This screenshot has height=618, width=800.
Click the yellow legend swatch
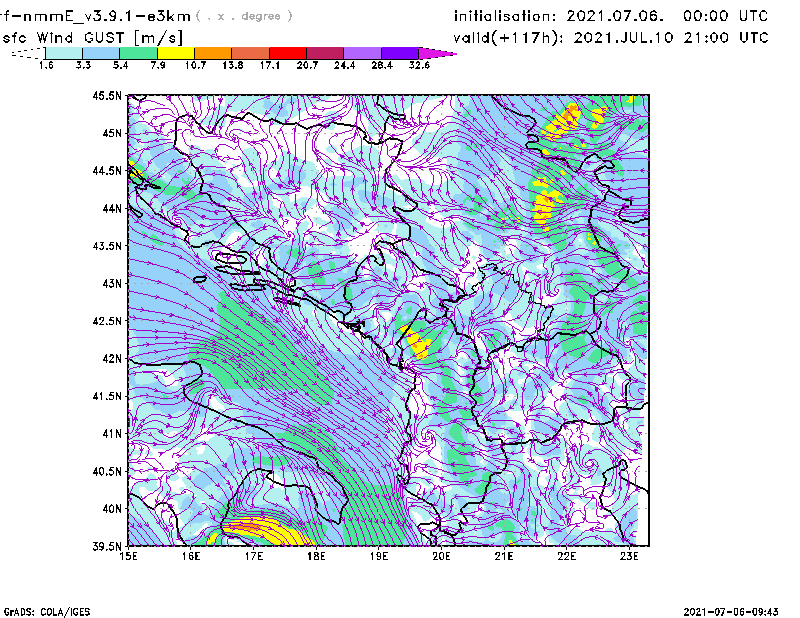point(176,53)
